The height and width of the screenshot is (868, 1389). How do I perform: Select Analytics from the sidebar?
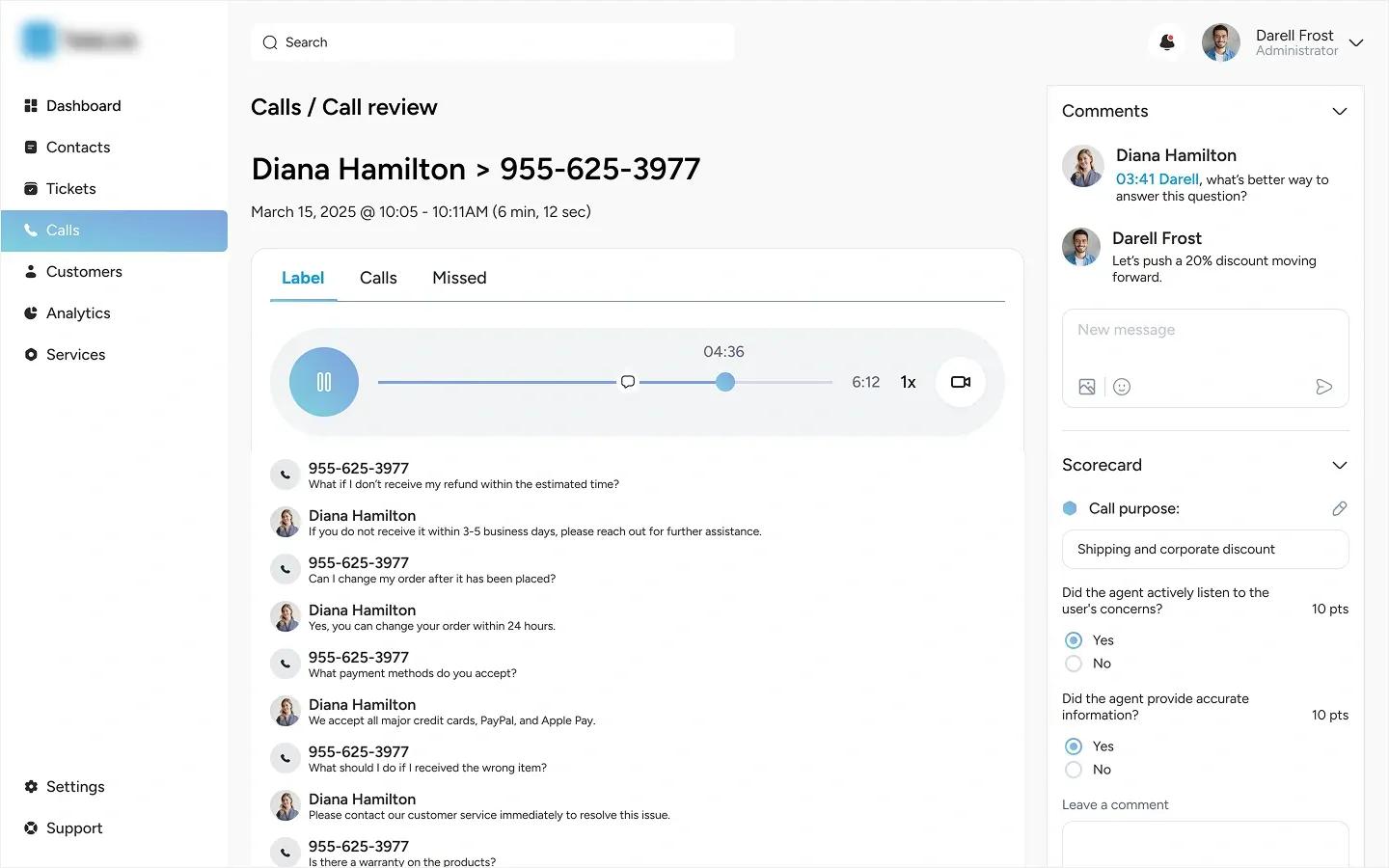coord(77,312)
